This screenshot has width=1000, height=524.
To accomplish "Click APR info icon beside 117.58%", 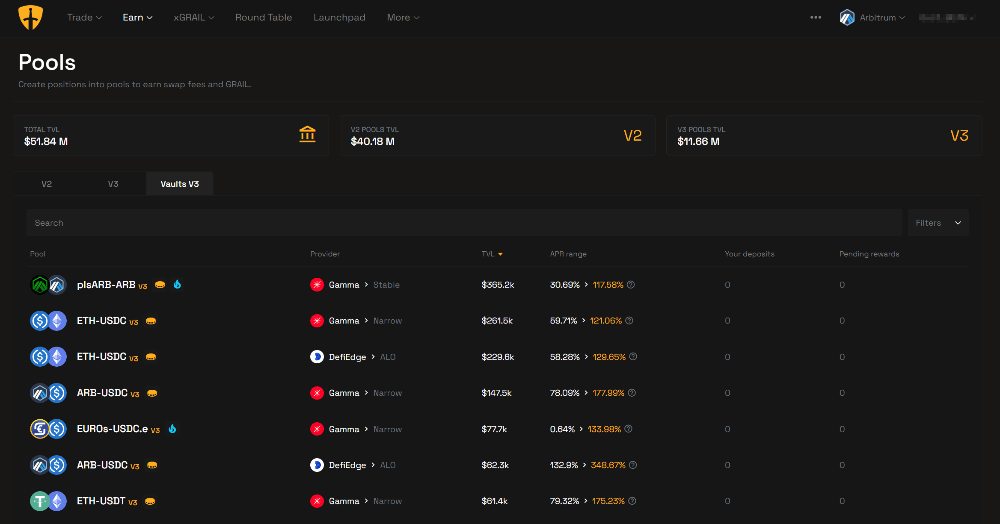I will point(631,285).
